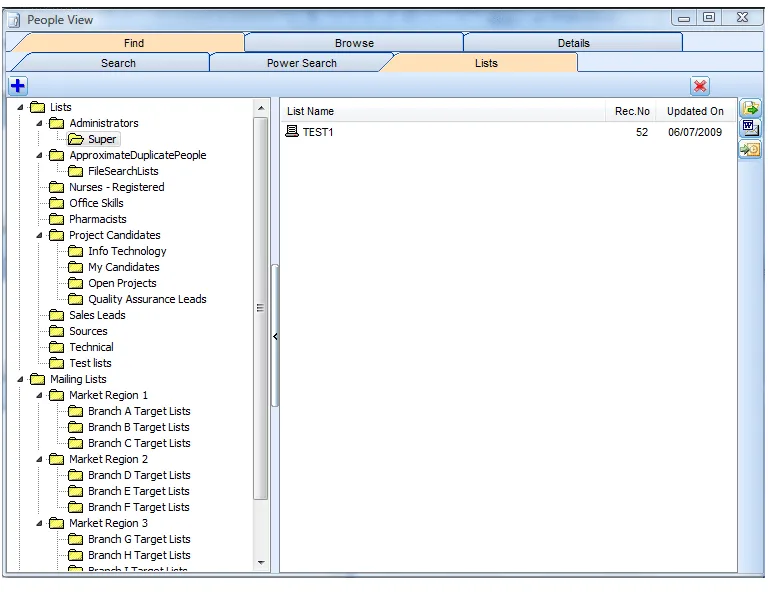Collapse the Mailing Lists node
The width and height of the screenshot is (770, 592).
pos(20,379)
